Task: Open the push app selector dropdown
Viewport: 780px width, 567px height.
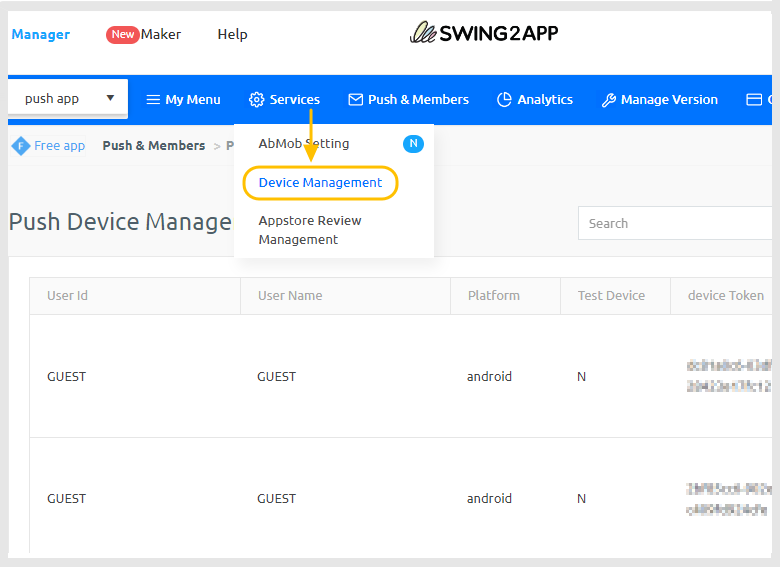Action: [68, 98]
